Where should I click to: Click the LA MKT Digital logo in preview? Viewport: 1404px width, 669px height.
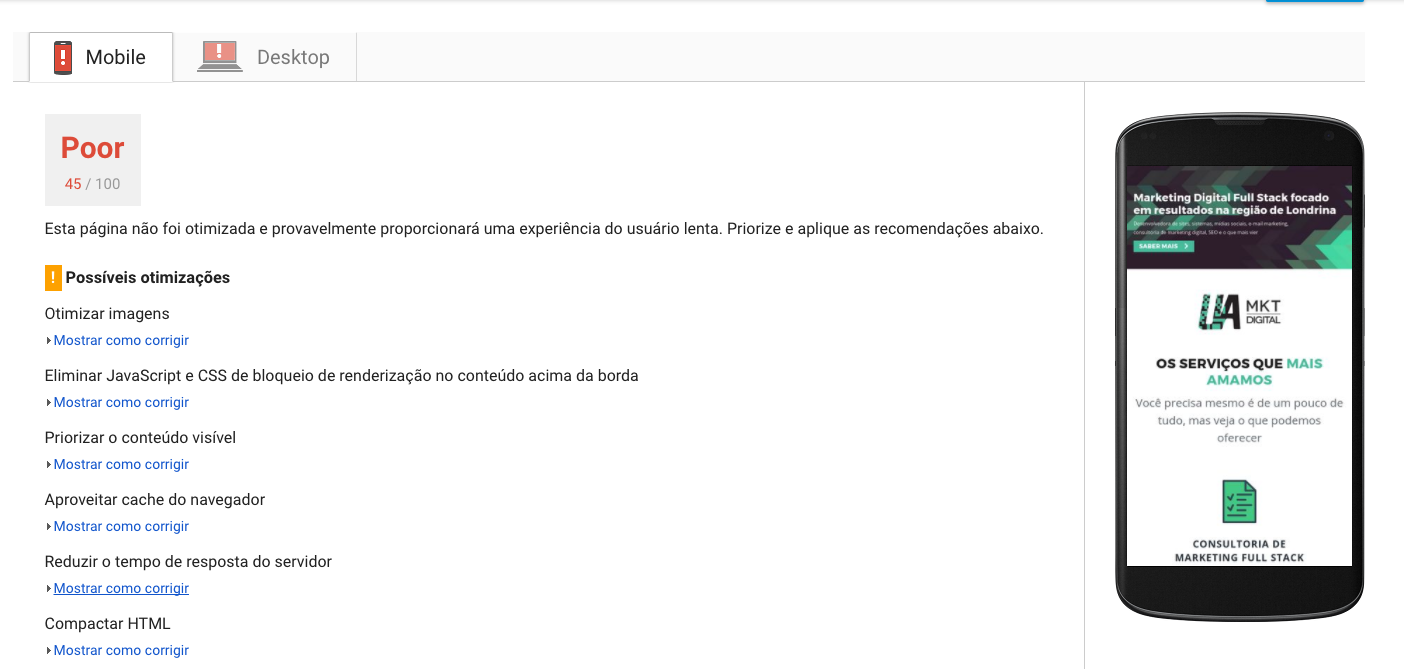click(x=1239, y=311)
